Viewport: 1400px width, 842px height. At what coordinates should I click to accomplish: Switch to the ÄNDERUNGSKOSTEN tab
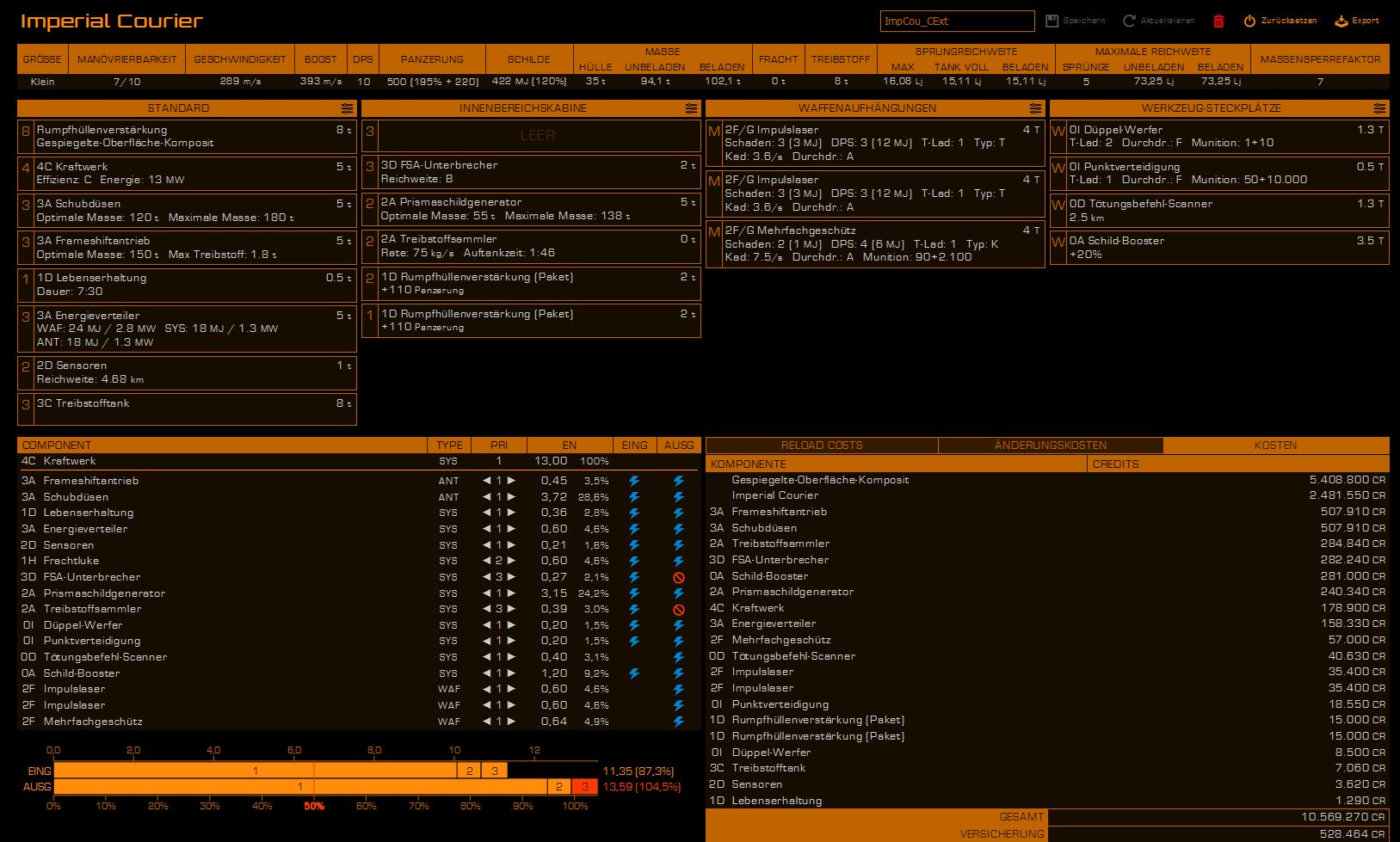coord(1051,446)
